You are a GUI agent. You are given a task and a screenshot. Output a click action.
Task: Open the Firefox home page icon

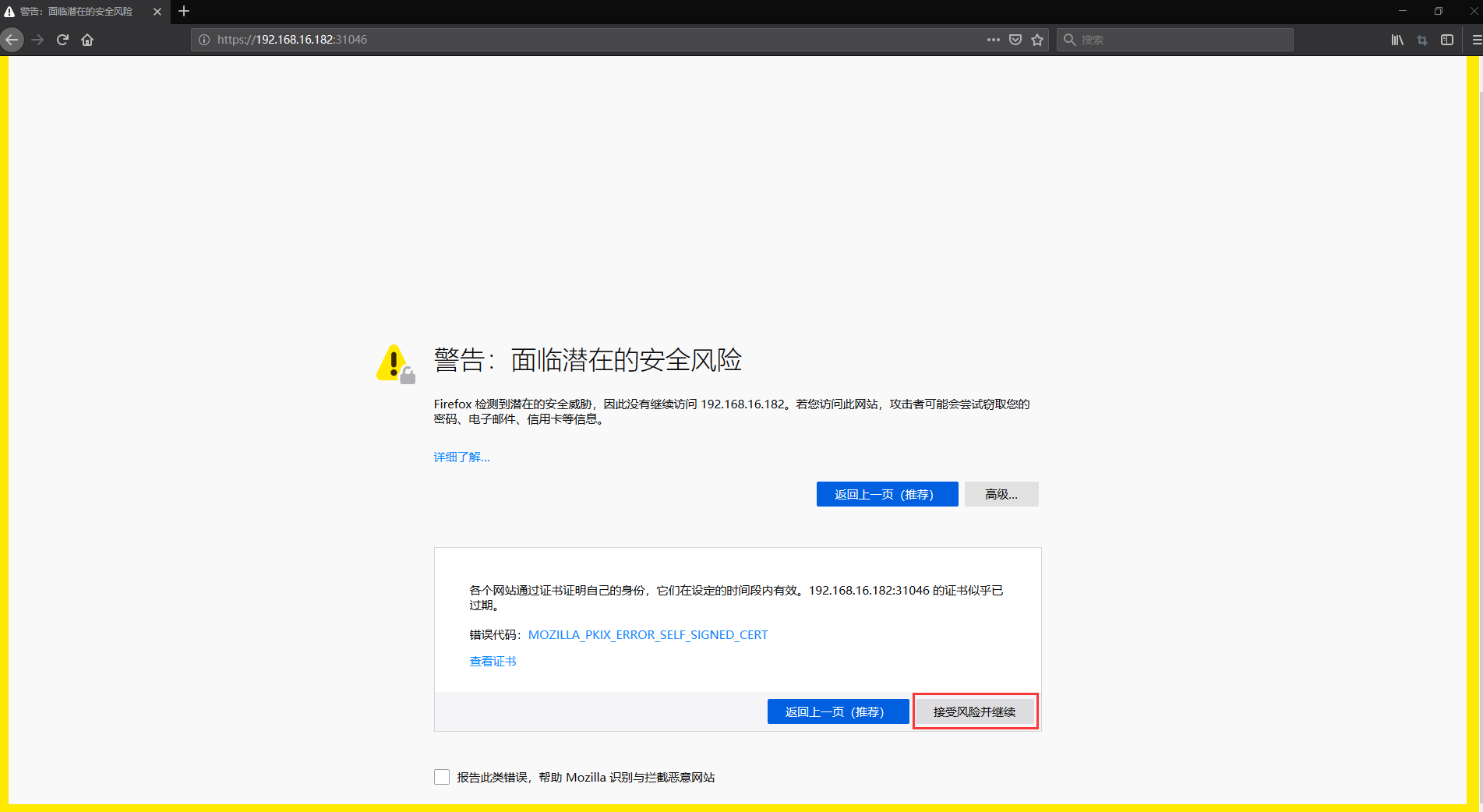(x=87, y=40)
